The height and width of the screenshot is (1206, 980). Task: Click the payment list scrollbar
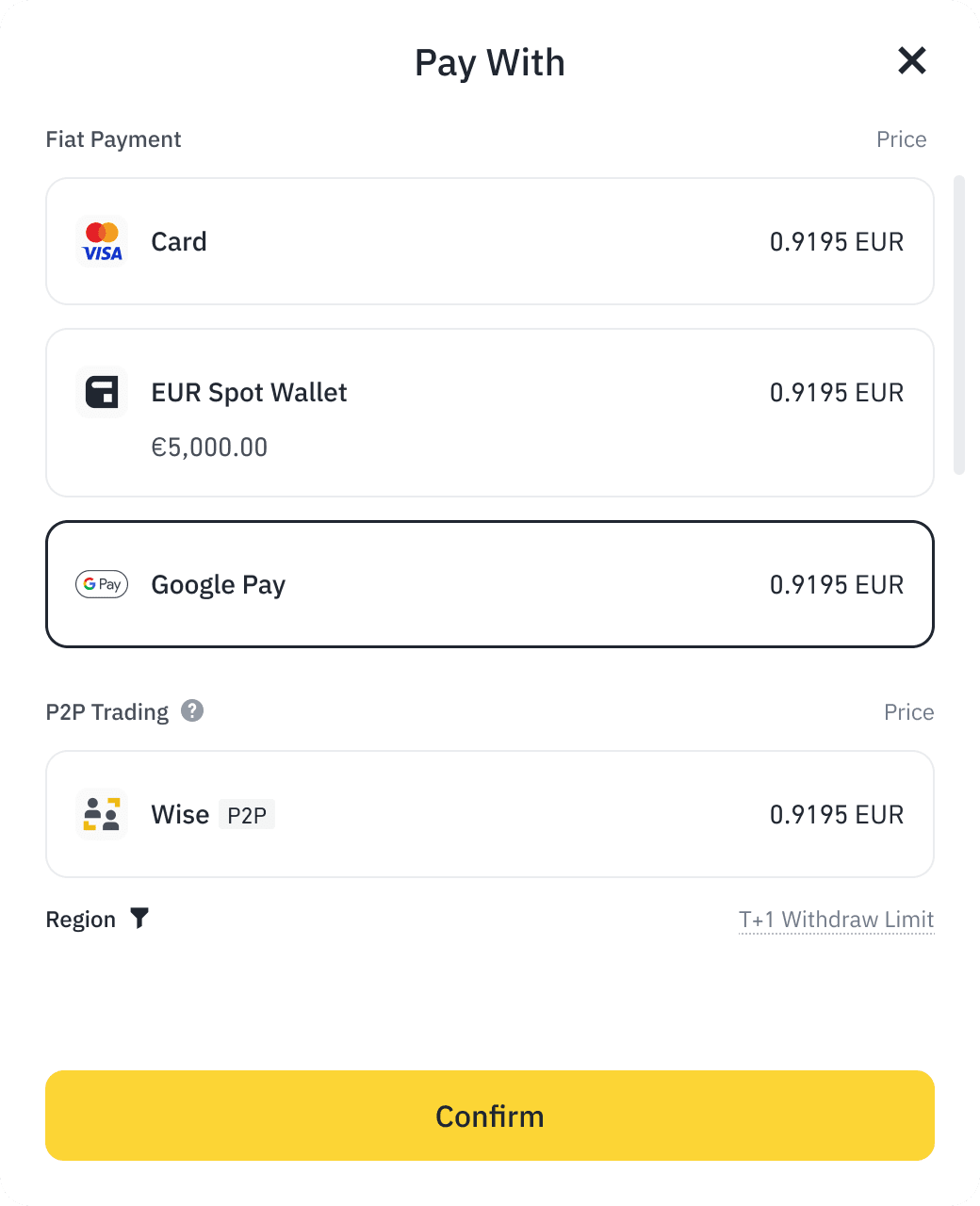point(959,324)
